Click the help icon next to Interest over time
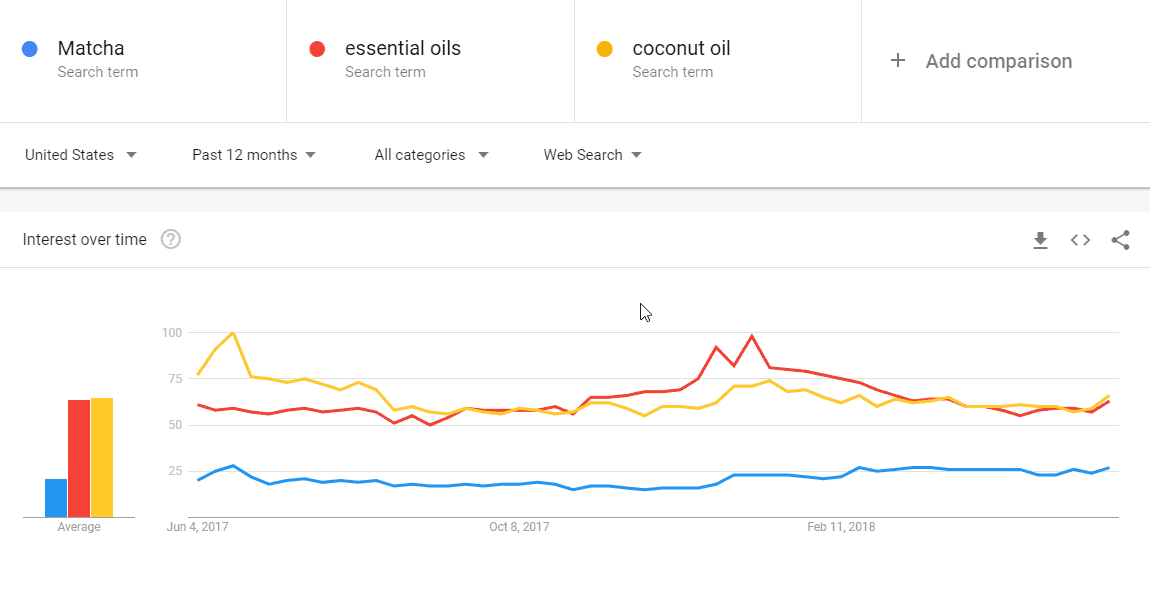The image size is (1150, 601). 170,239
